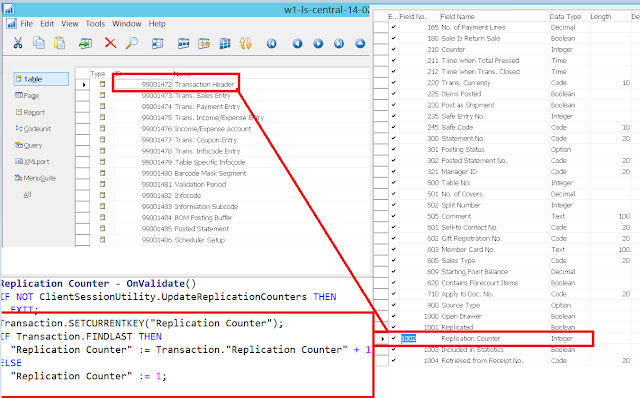Open the Tools menu
This screenshot has height=398, width=640.
point(95,24)
